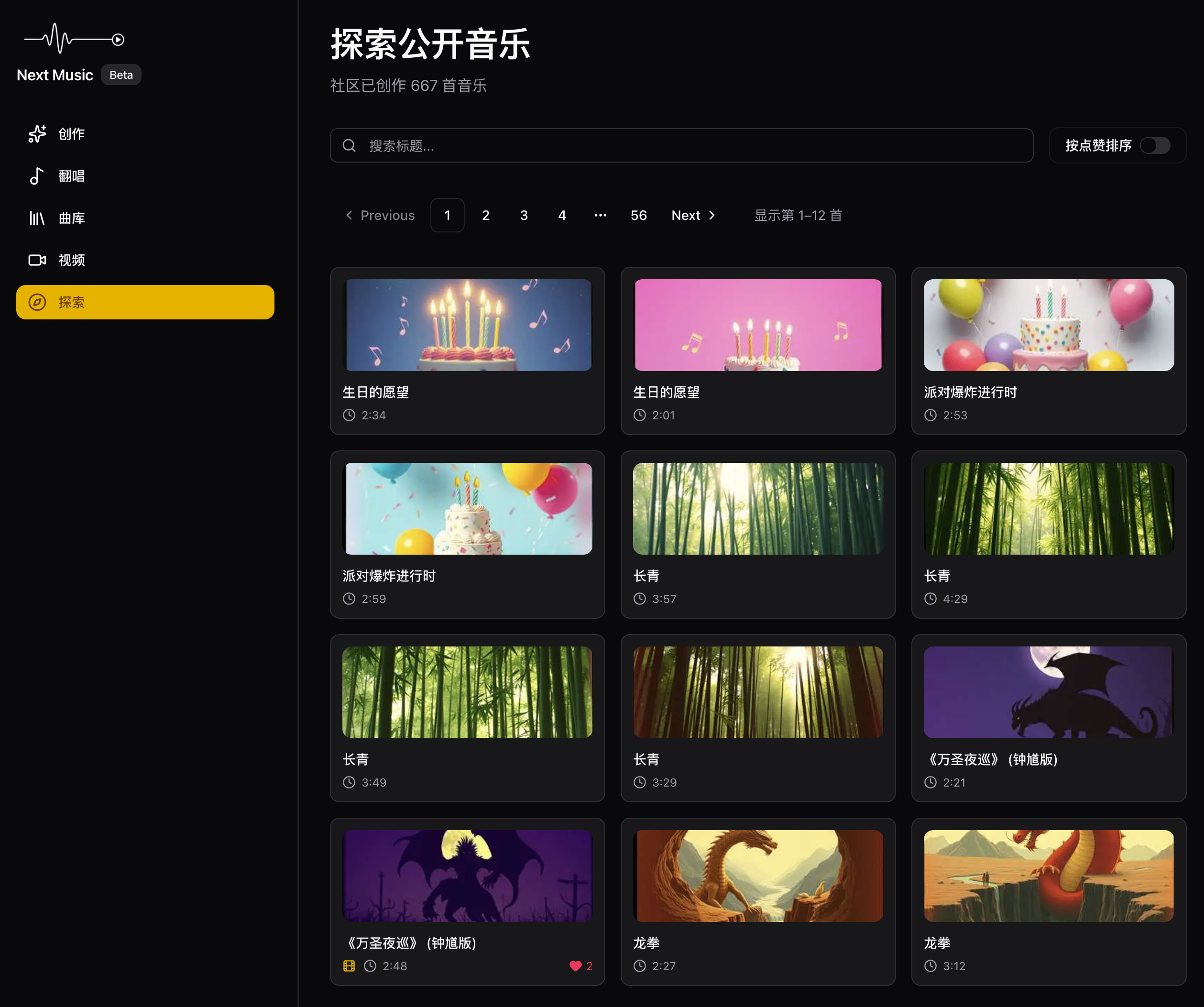1204x1007 pixels.
Task: Click the compass icon beside 探索
Action: [37, 302]
